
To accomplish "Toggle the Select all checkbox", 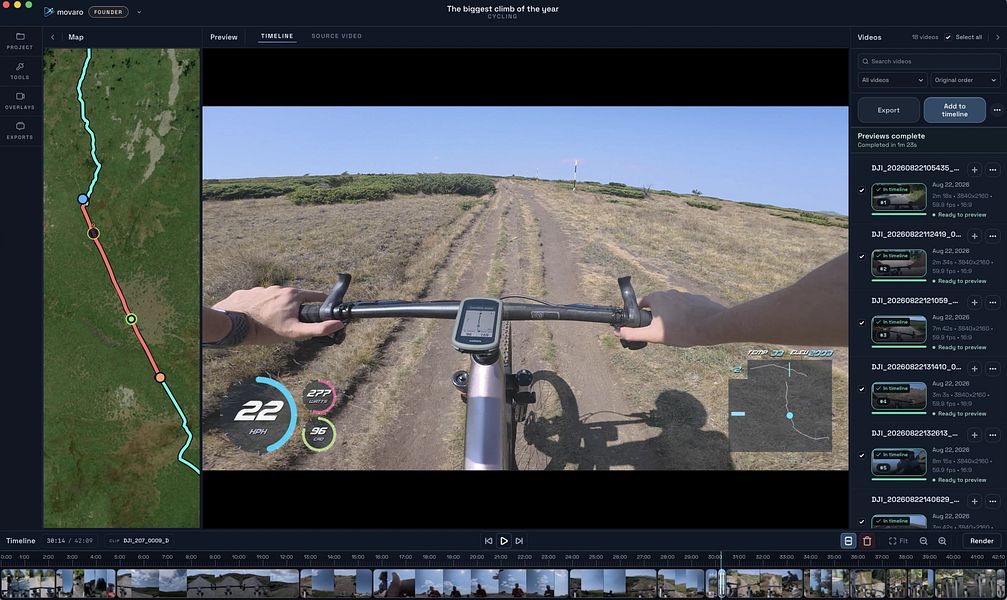I will (x=948, y=37).
